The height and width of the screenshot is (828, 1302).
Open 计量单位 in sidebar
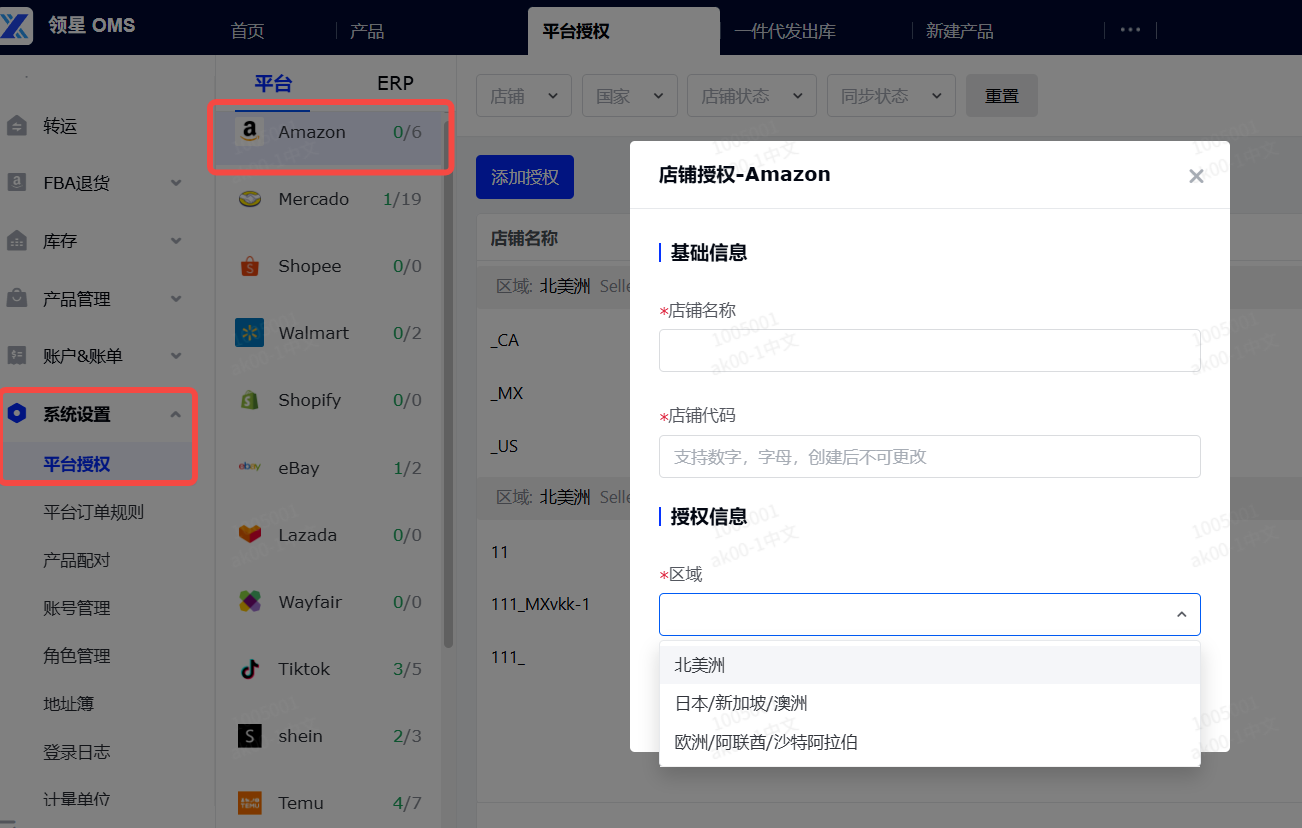click(77, 800)
